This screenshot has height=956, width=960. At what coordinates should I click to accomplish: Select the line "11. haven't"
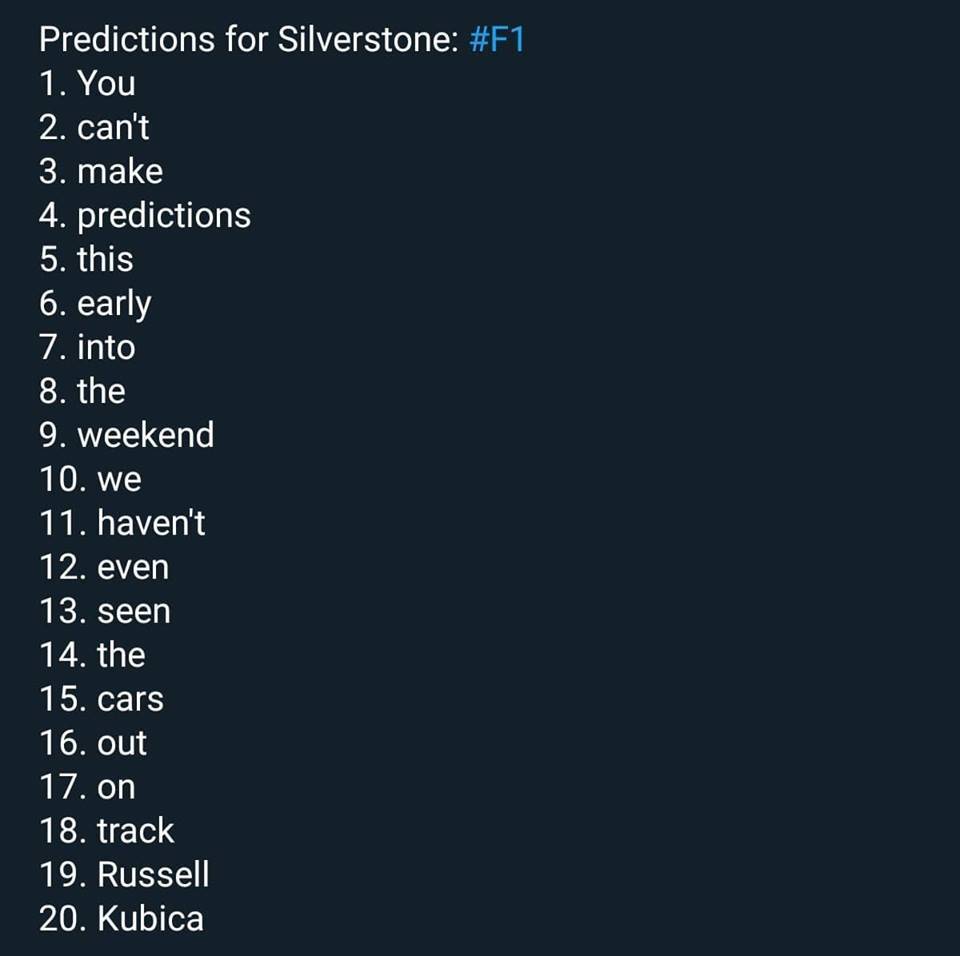pos(122,524)
